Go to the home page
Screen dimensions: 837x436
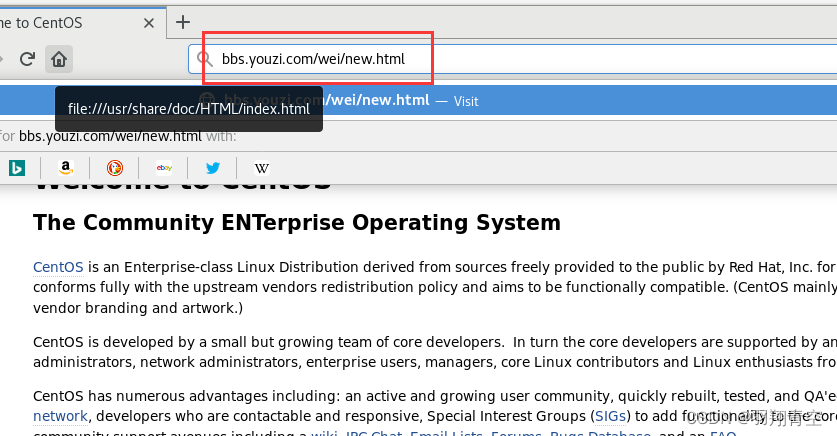[59, 59]
